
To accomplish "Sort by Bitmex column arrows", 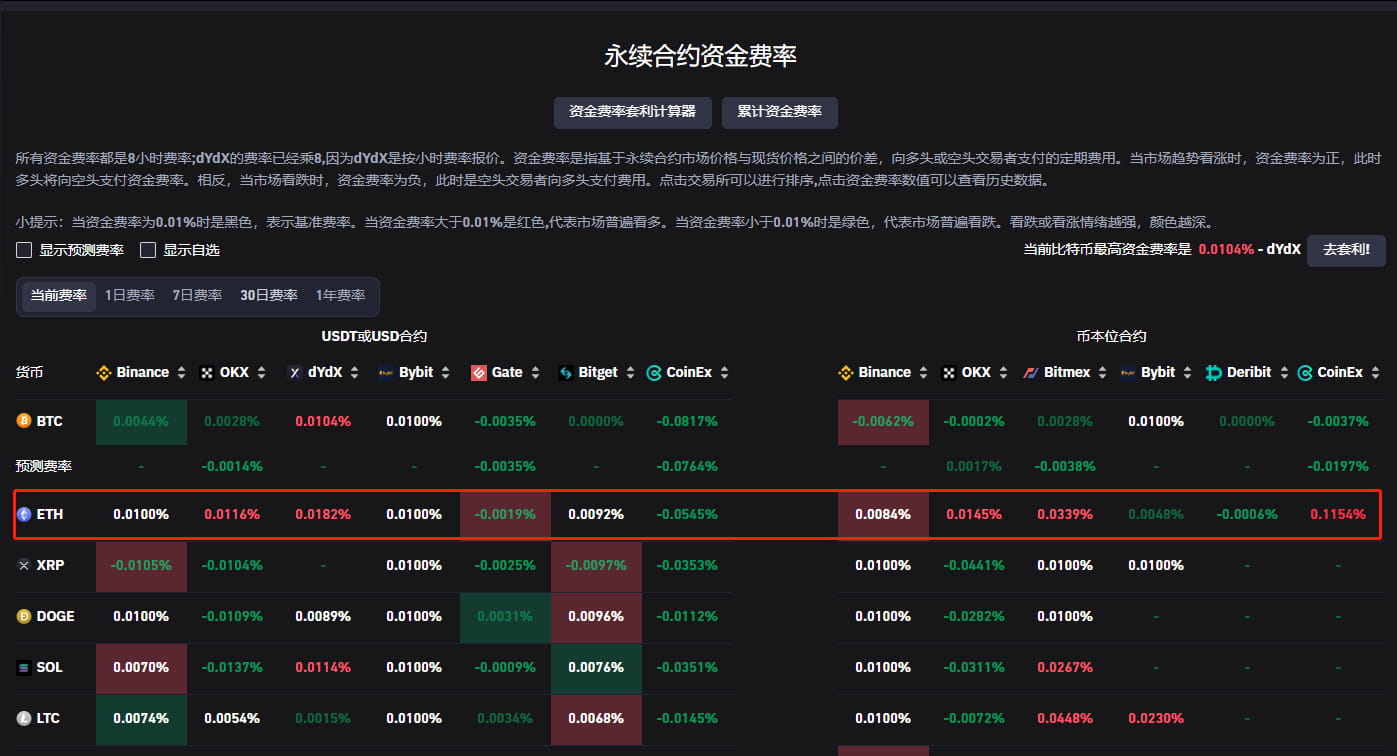I will click(1103, 373).
